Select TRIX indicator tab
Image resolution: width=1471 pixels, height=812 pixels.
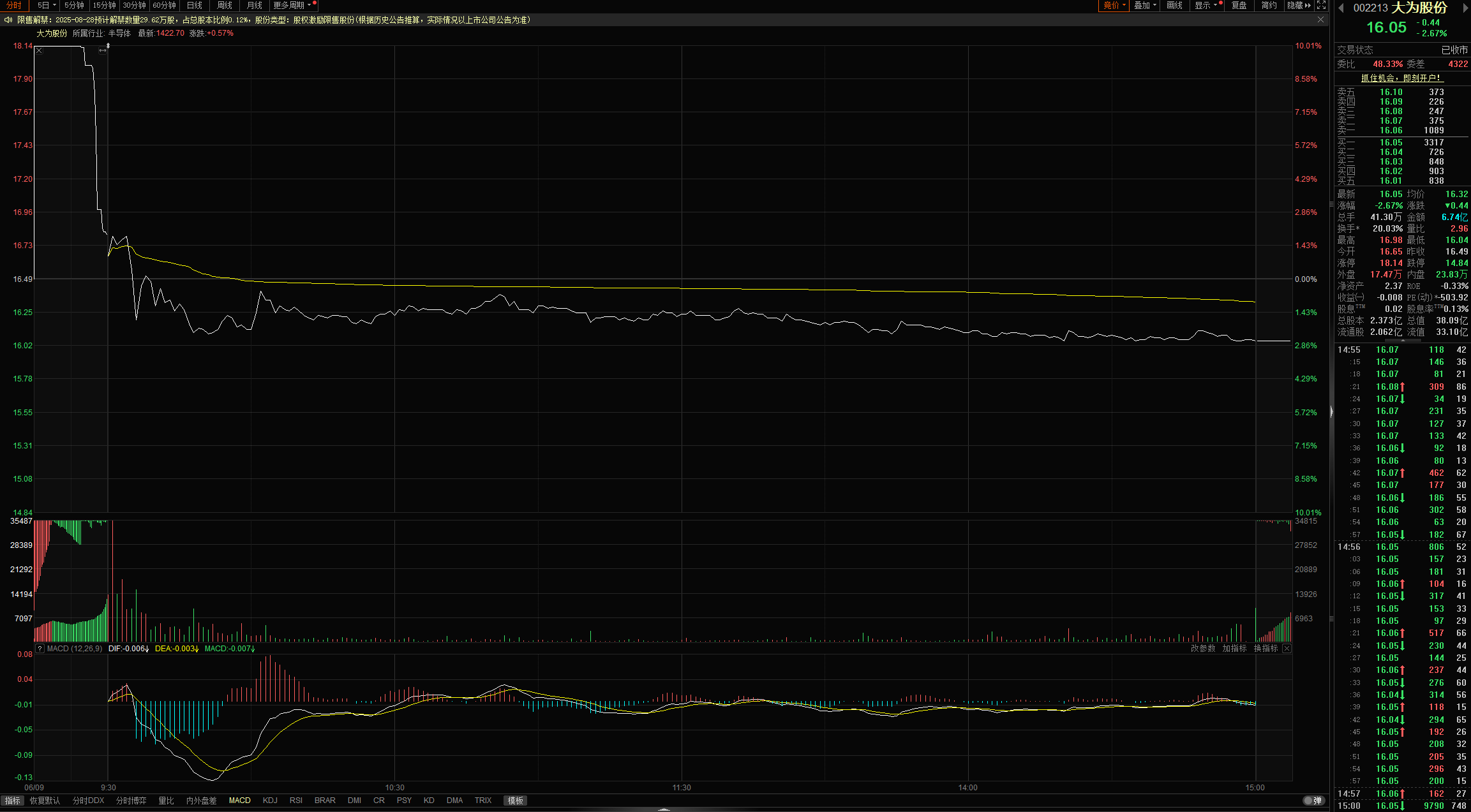[x=483, y=801]
